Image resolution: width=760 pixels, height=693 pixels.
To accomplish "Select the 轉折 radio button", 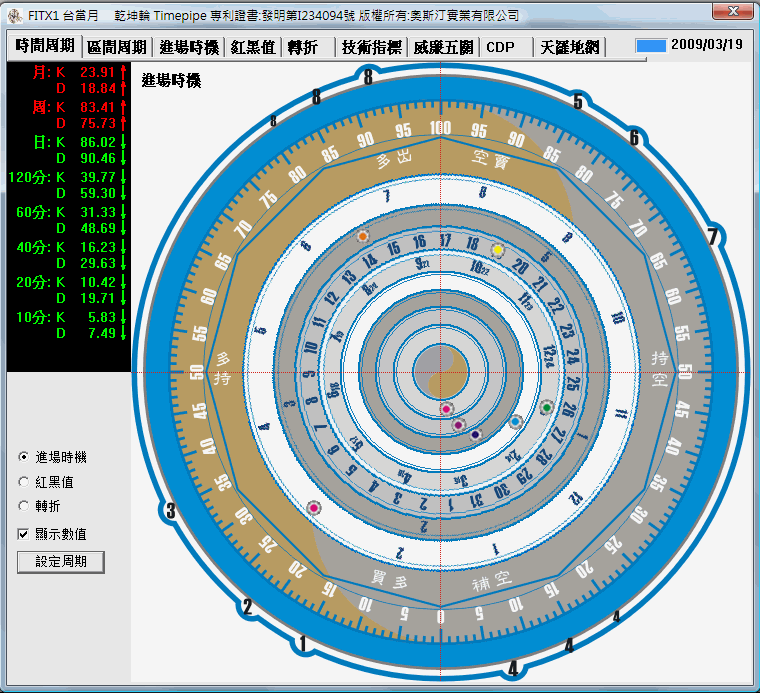I will click(x=23, y=506).
